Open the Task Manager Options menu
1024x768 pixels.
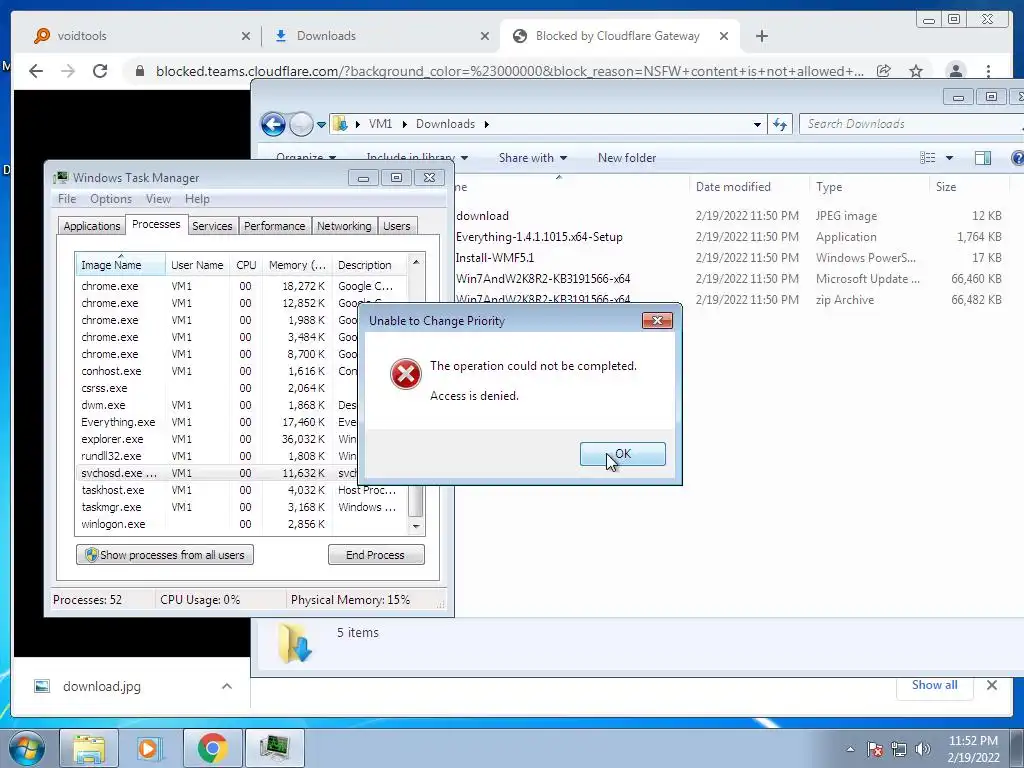click(x=111, y=199)
